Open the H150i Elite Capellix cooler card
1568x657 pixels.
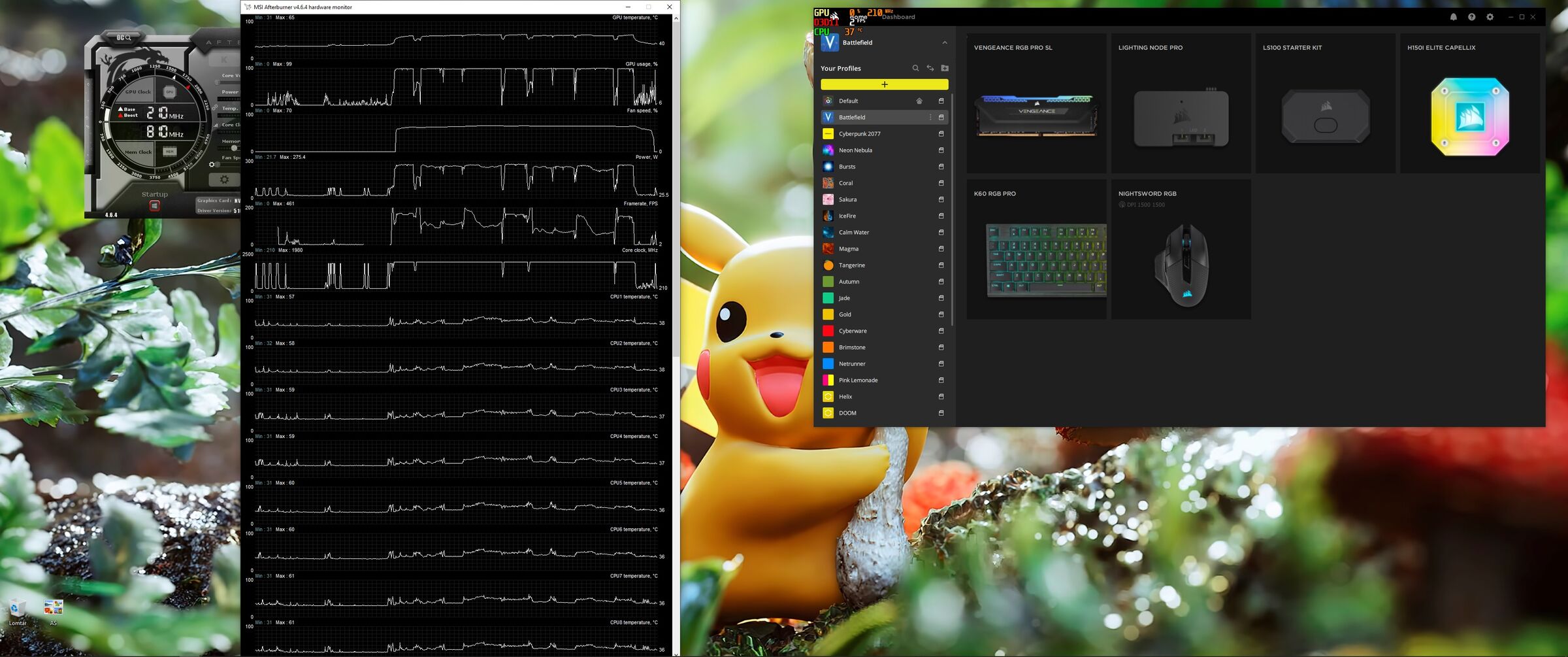tap(1470, 103)
